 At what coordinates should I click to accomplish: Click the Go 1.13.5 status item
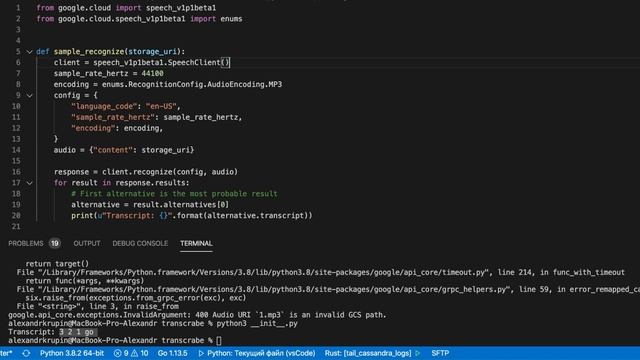point(172,353)
